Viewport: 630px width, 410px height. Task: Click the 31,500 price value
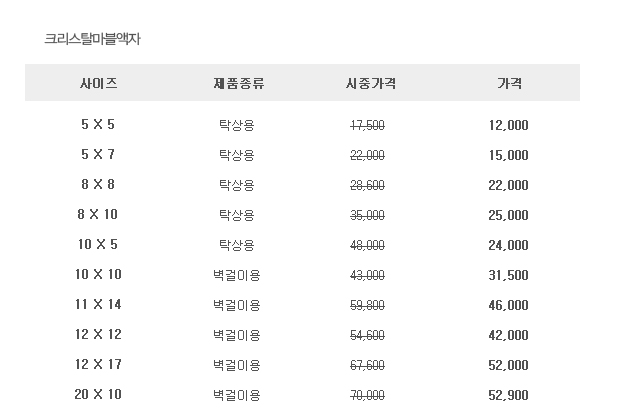pos(508,275)
